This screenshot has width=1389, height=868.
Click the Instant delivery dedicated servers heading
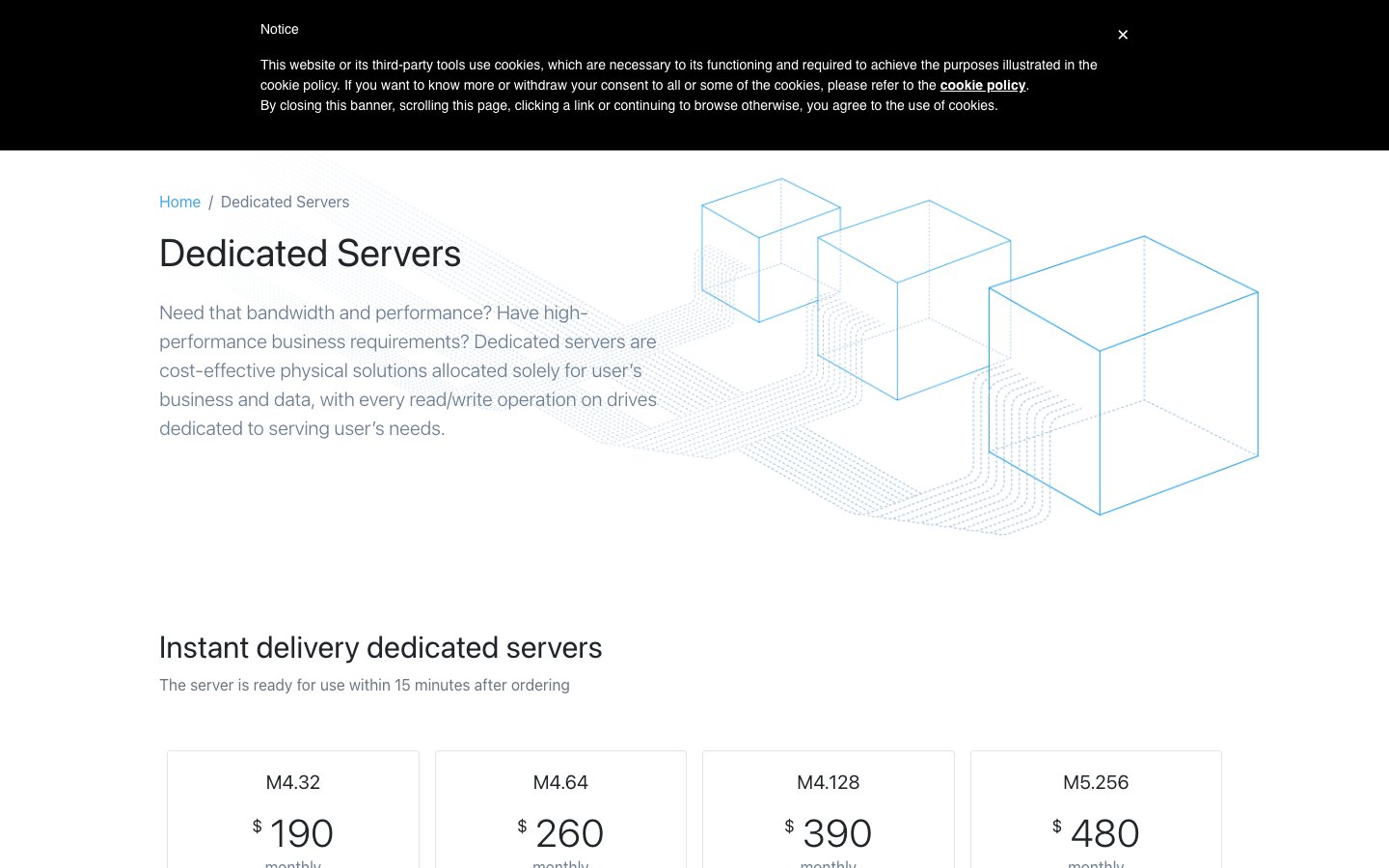[380, 647]
